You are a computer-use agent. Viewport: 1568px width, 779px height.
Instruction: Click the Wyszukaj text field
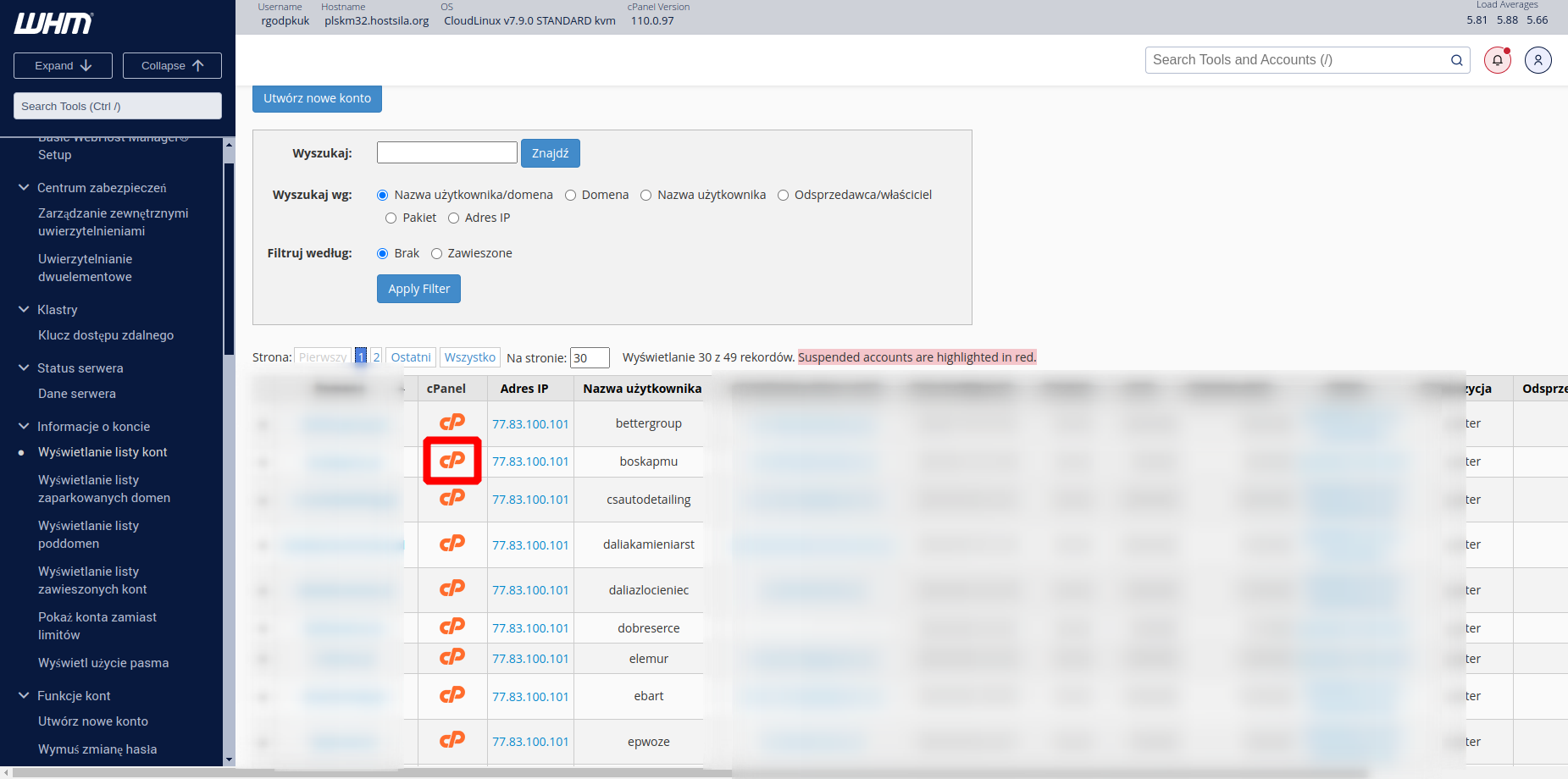point(447,152)
